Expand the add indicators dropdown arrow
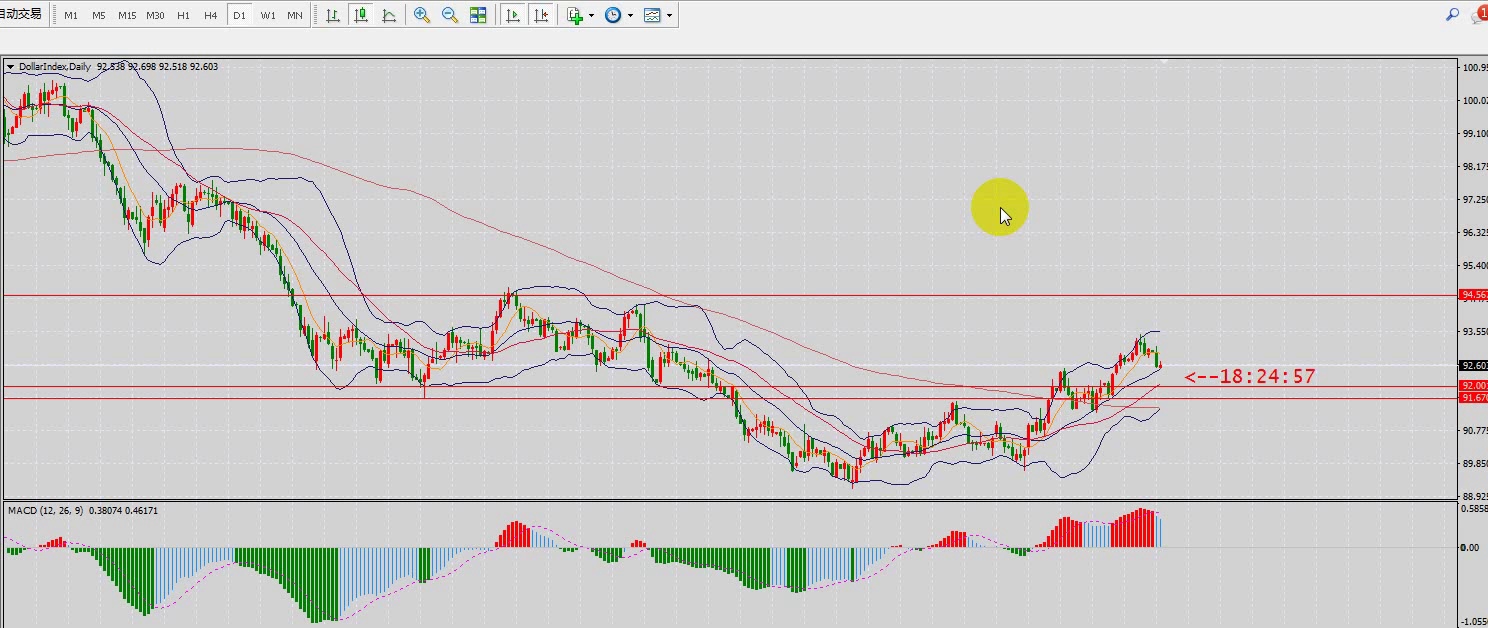The image size is (1488, 628). click(x=592, y=16)
